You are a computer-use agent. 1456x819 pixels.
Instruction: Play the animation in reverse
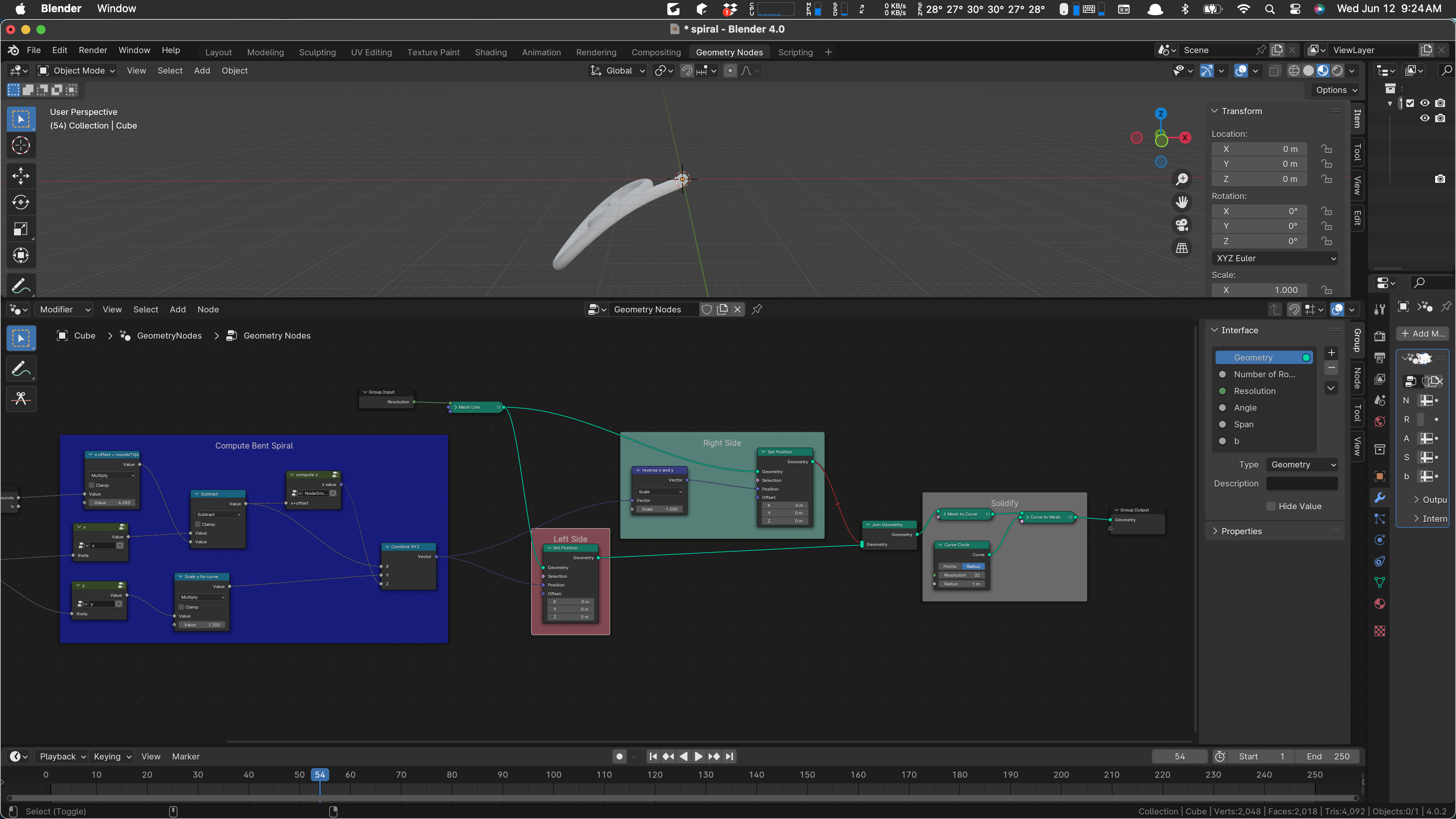tap(684, 756)
